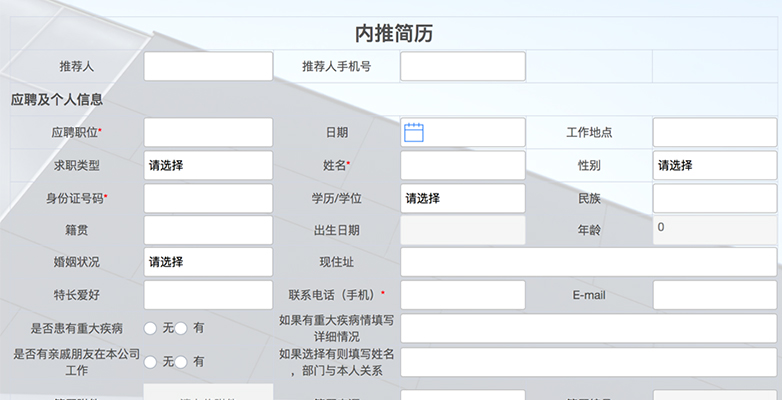
Task: Expand the 婚姻状况 dropdown
Action: click(x=208, y=262)
